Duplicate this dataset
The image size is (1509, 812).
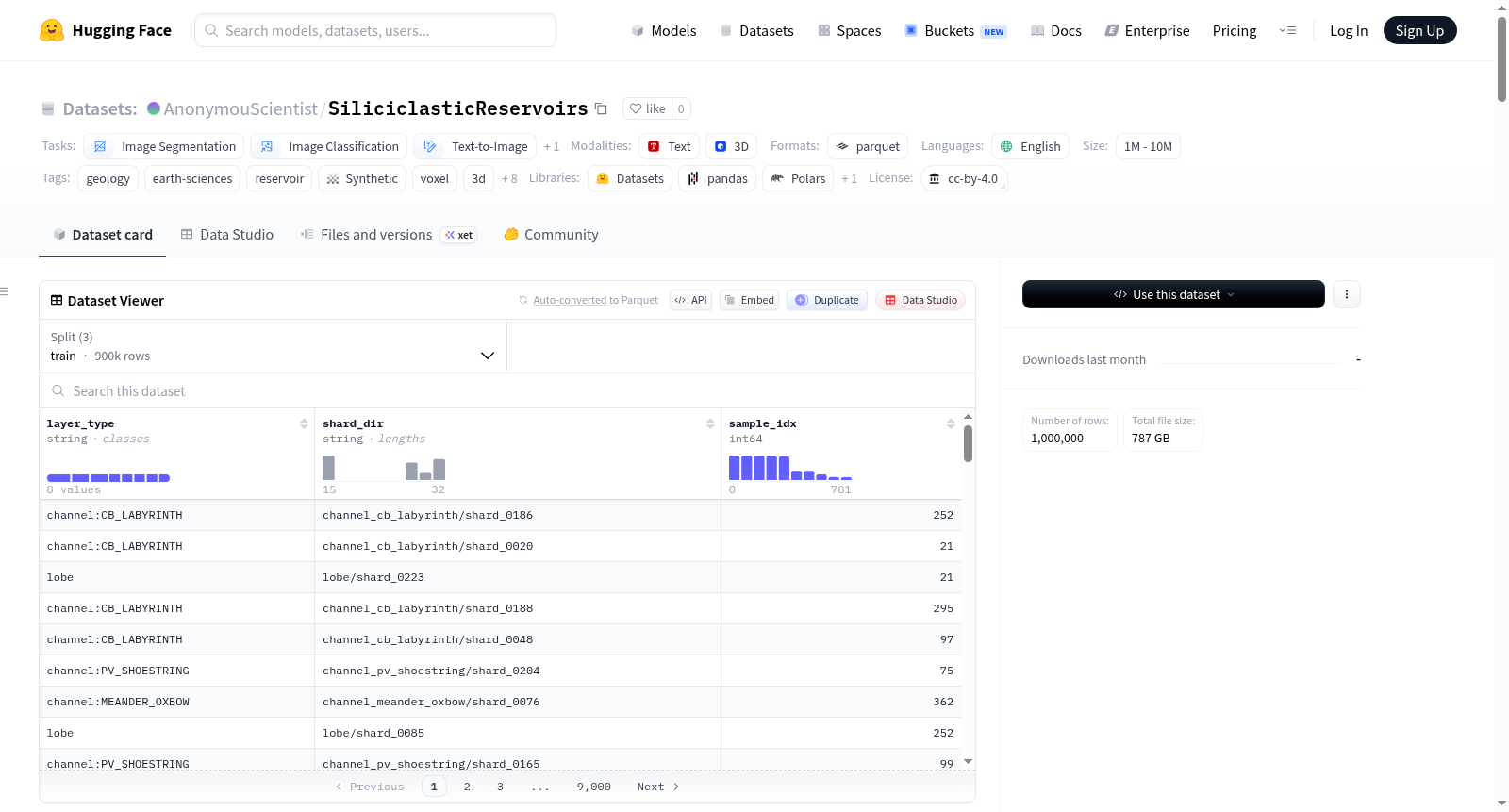(x=827, y=300)
